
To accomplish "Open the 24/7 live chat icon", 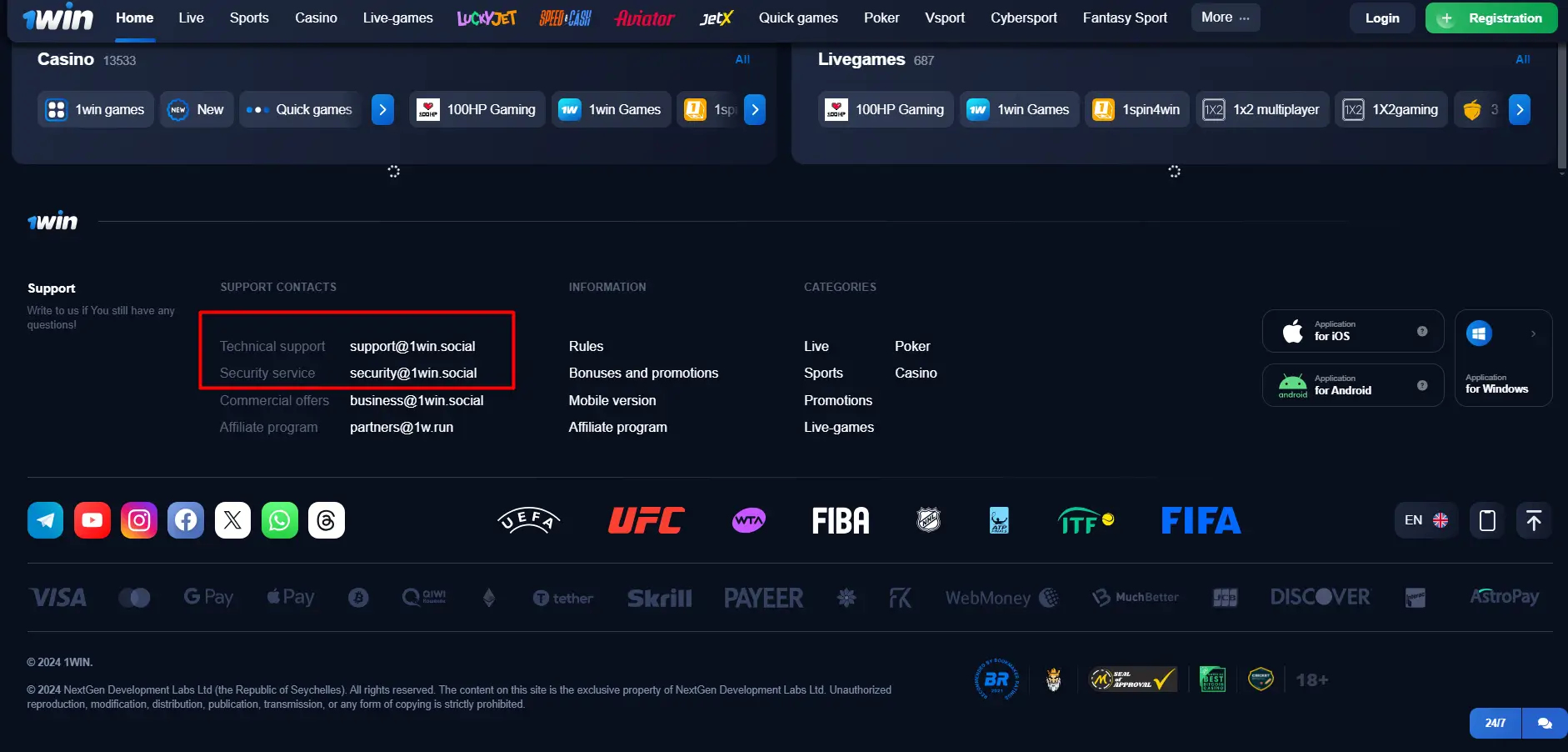I will [x=1544, y=723].
